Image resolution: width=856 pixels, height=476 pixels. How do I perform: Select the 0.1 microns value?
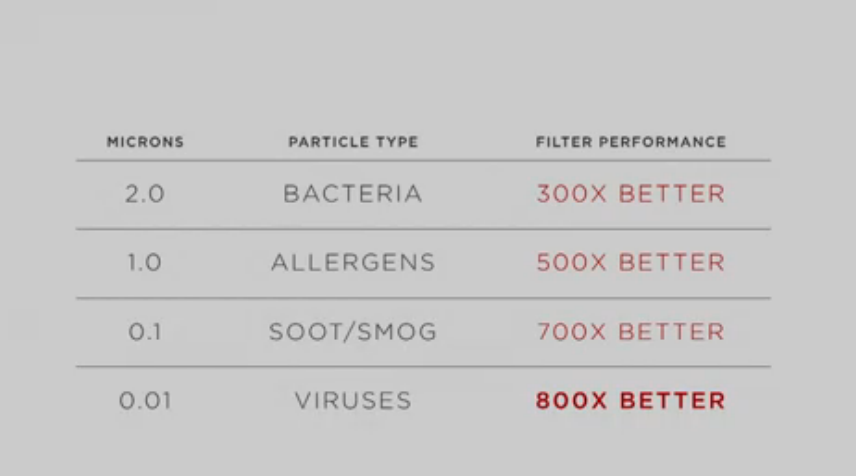(145, 332)
